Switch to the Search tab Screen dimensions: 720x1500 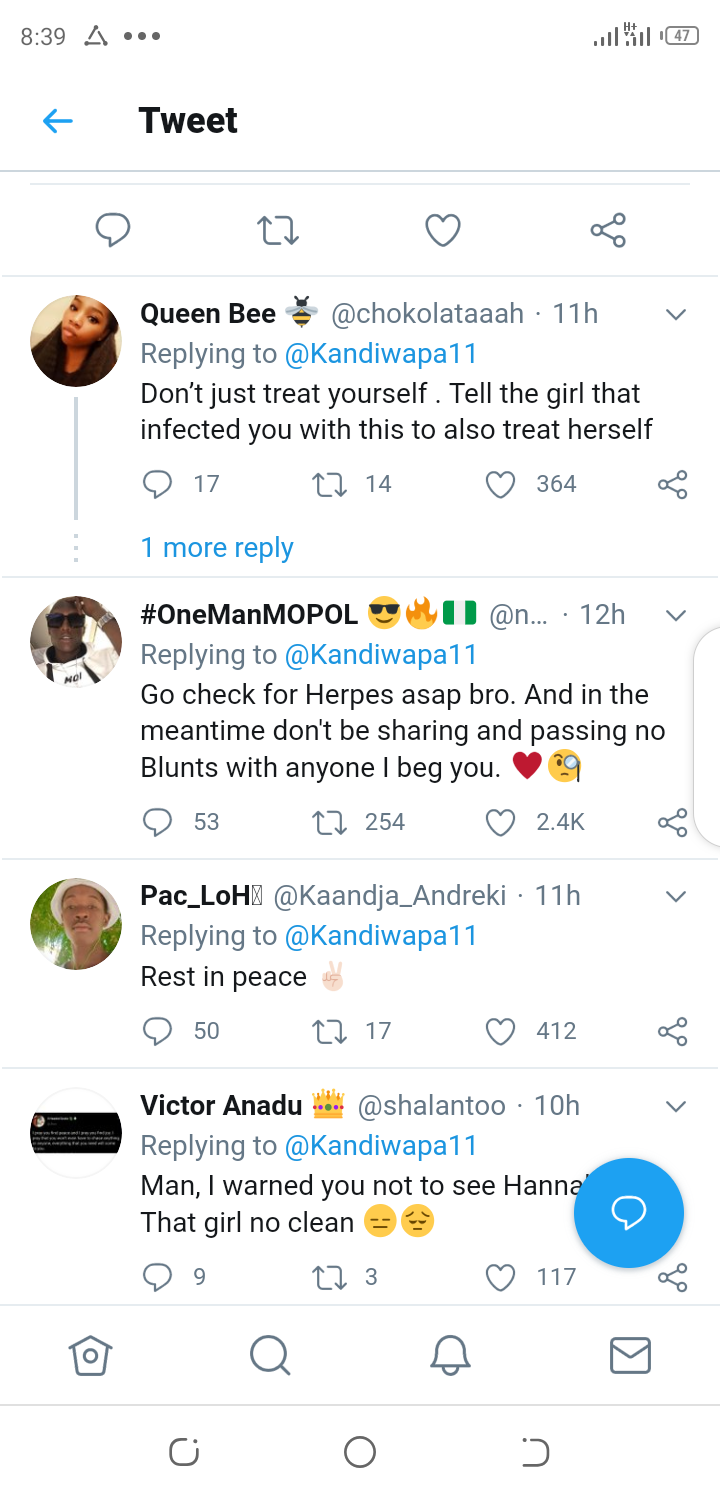tap(270, 1356)
